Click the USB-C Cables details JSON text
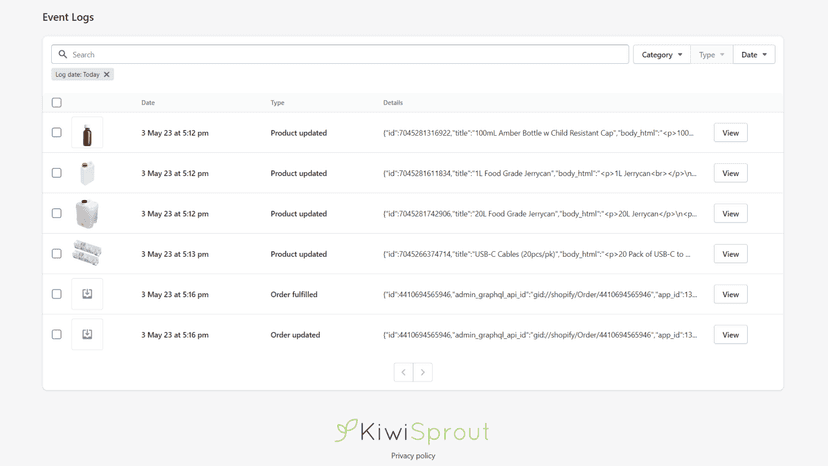Image resolution: width=828 pixels, height=466 pixels. tap(537, 254)
